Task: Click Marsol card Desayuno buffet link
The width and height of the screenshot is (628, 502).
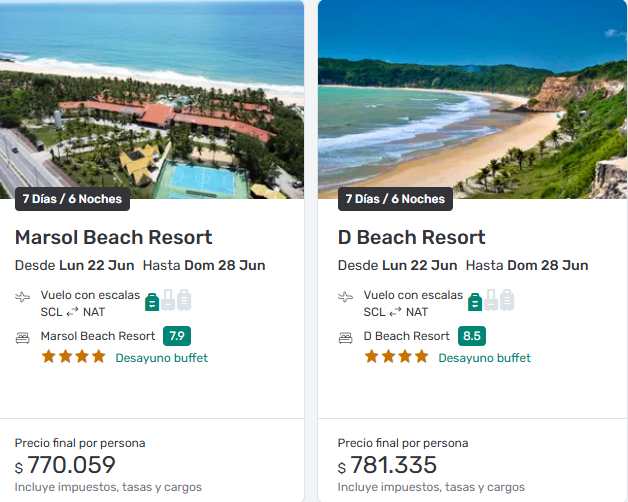Action: point(161,358)
